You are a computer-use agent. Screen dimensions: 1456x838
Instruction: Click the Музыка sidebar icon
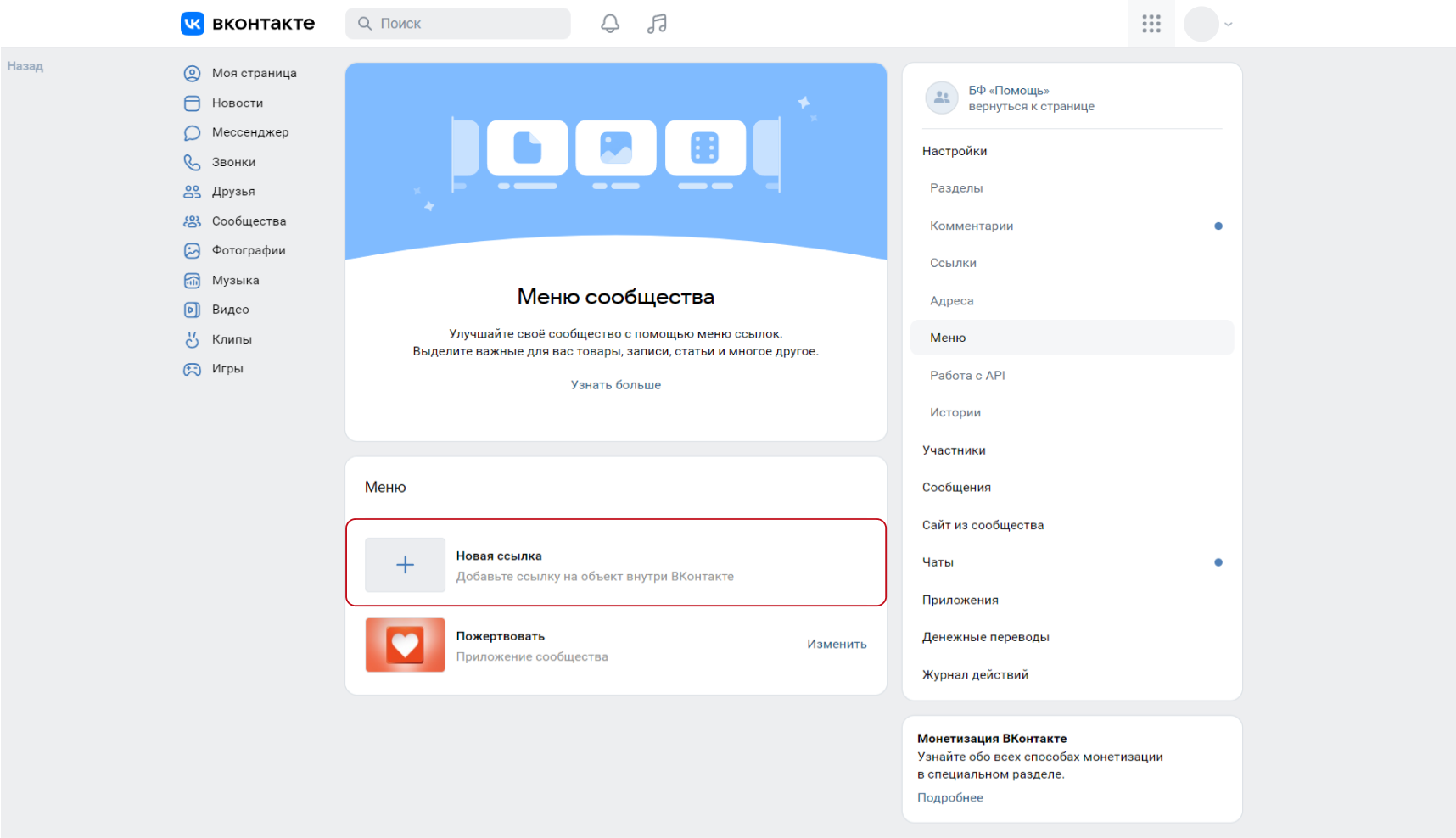[193, 281]
